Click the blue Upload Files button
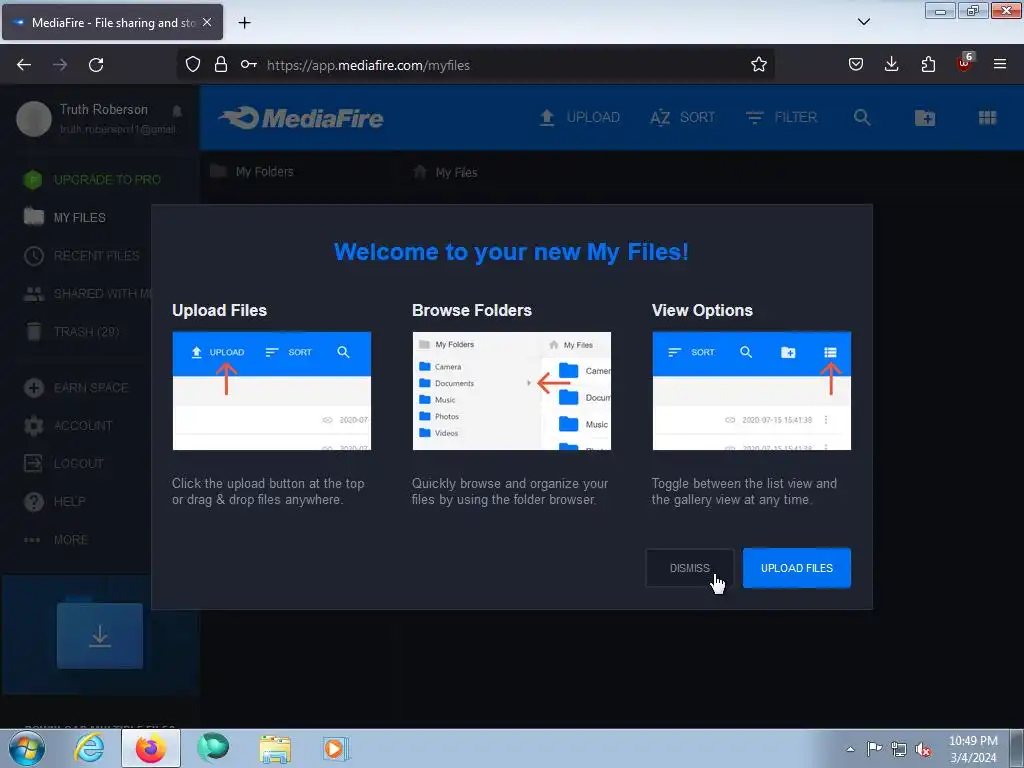 tap(796, 568)
